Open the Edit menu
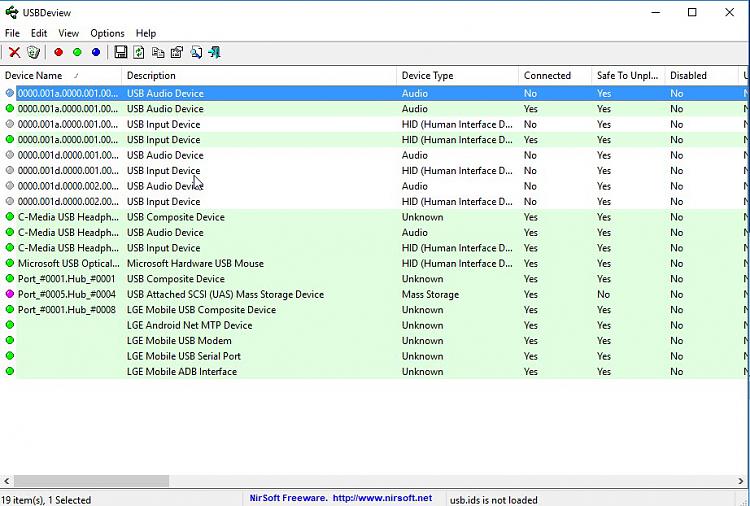Screen dimensions: 750x506 pos(39,33)
